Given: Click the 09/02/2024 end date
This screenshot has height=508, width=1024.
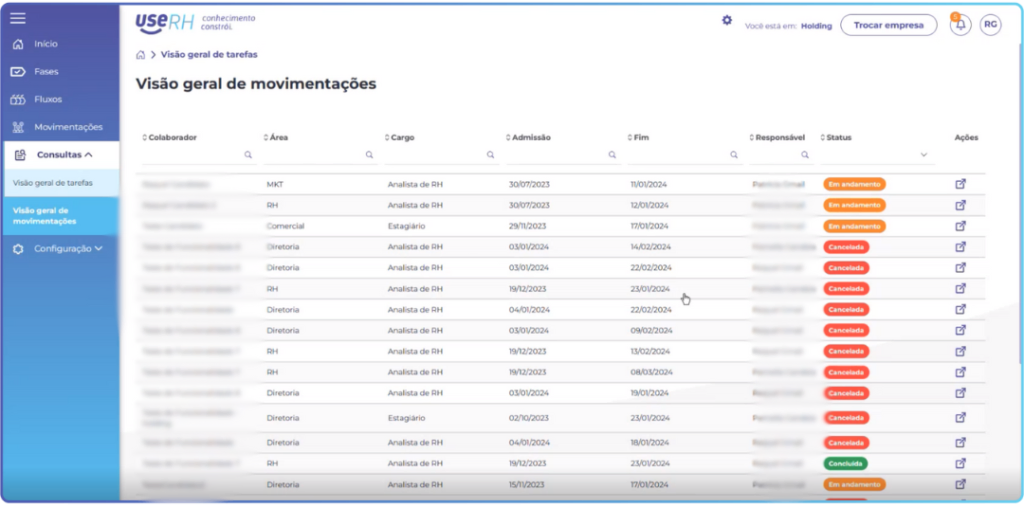Looking at the screenshot, I should 651,330.
